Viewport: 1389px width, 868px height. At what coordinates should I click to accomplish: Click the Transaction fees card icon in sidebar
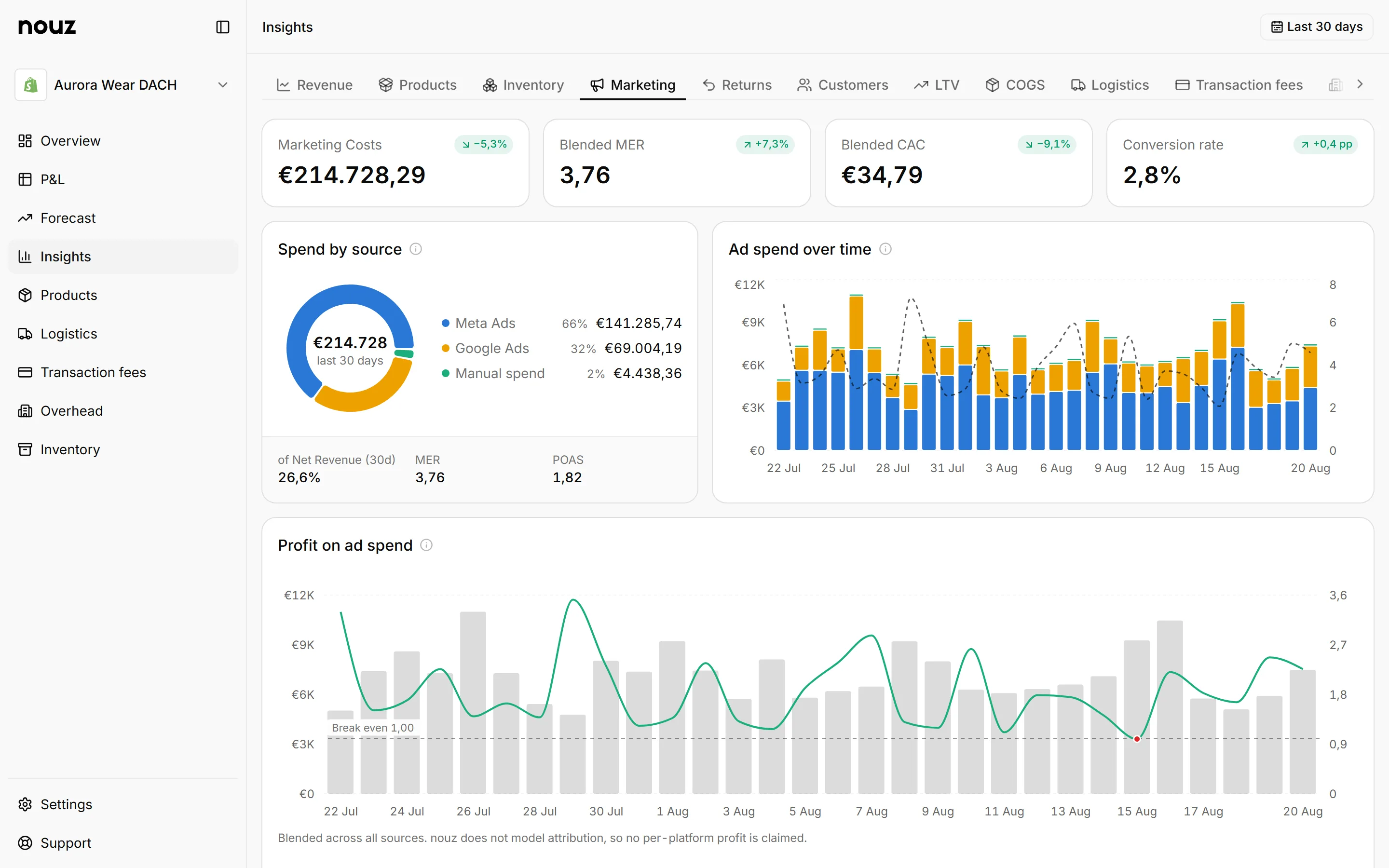(25, 372)
